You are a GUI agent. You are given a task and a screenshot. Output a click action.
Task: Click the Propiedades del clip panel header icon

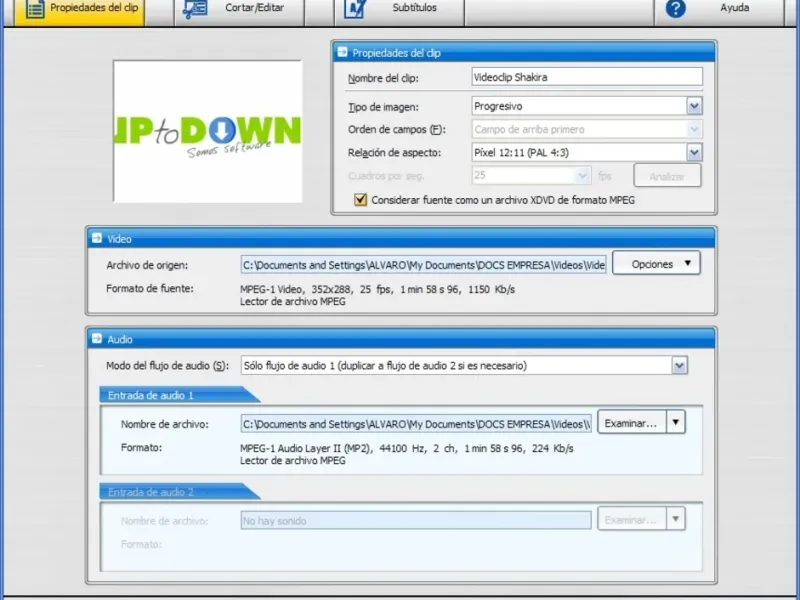[342, 52]
